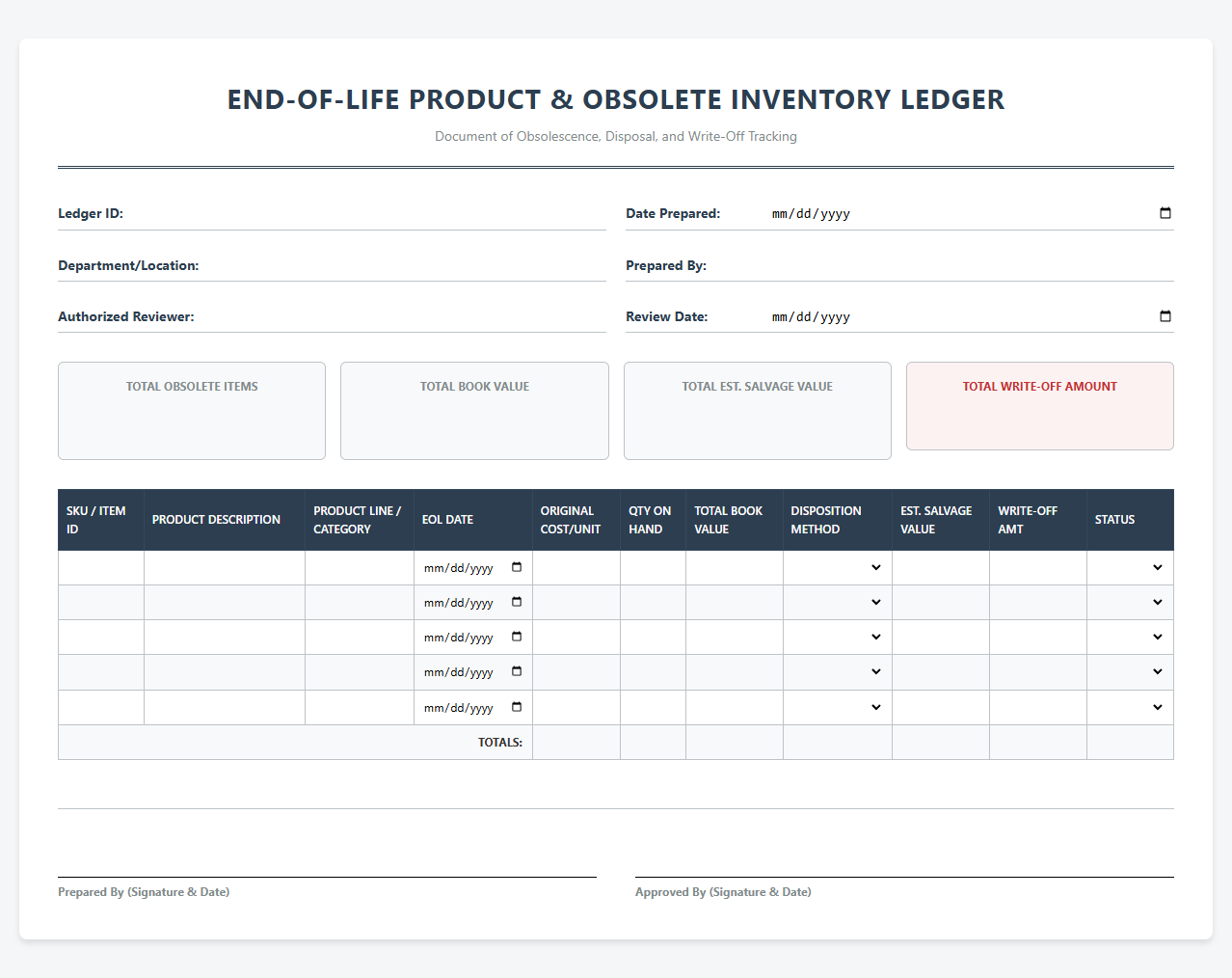The image size is (1232, 978).
Task: Select Total Obsolete Items summary box
Action: click(192, 411)
